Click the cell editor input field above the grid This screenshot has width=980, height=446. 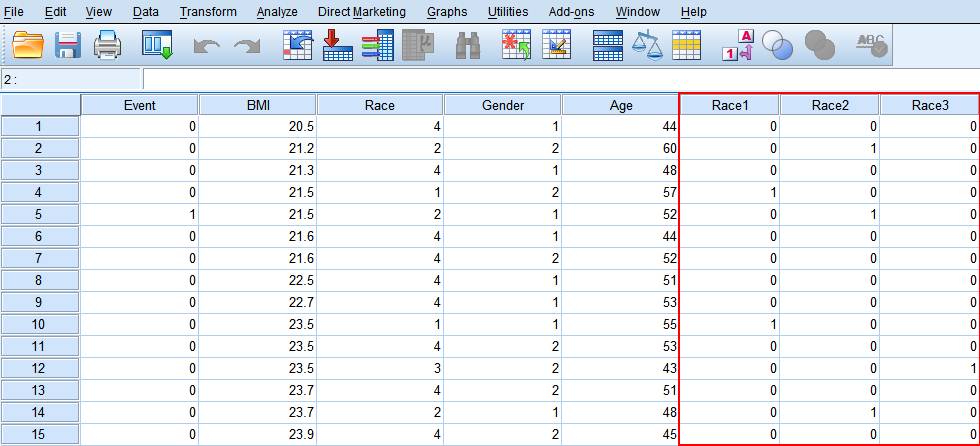click(560, 79)
